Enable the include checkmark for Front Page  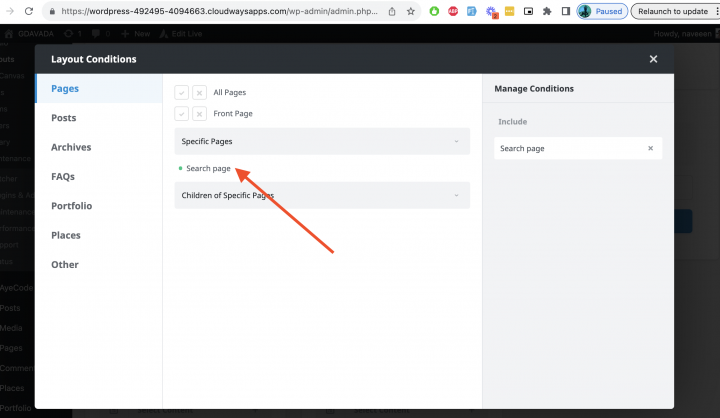point(182,114)
